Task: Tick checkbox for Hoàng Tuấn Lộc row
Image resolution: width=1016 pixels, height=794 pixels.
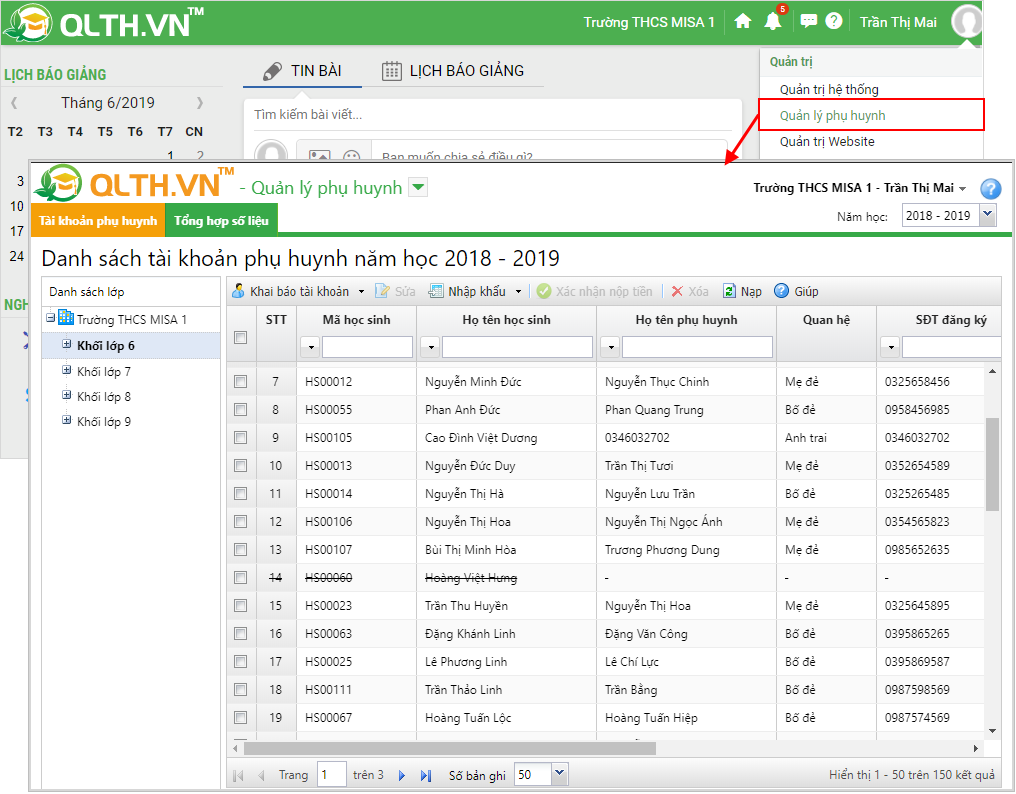Action: tap(240, 718)
